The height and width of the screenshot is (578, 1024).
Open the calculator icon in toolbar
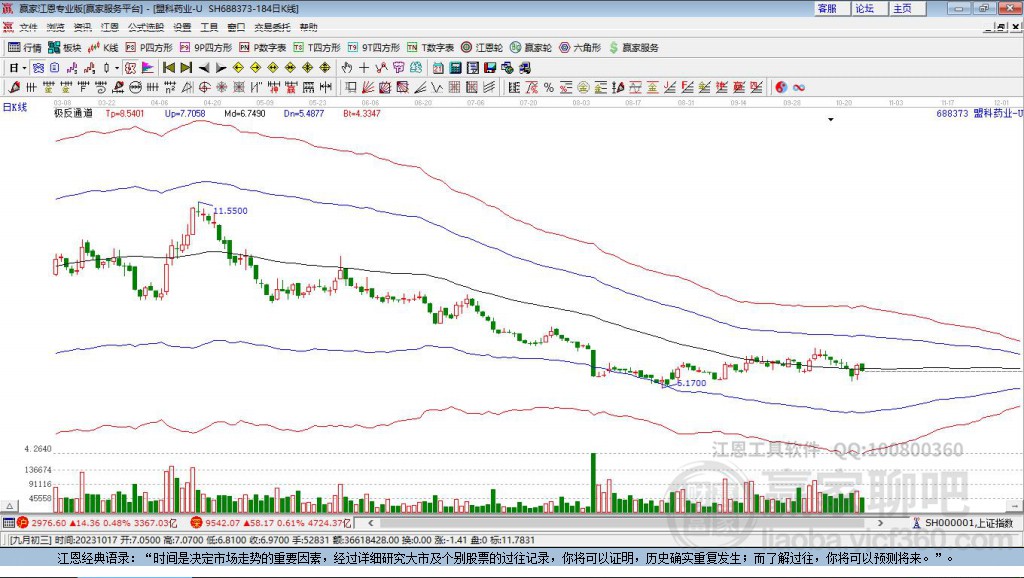(x=456, y=68)
